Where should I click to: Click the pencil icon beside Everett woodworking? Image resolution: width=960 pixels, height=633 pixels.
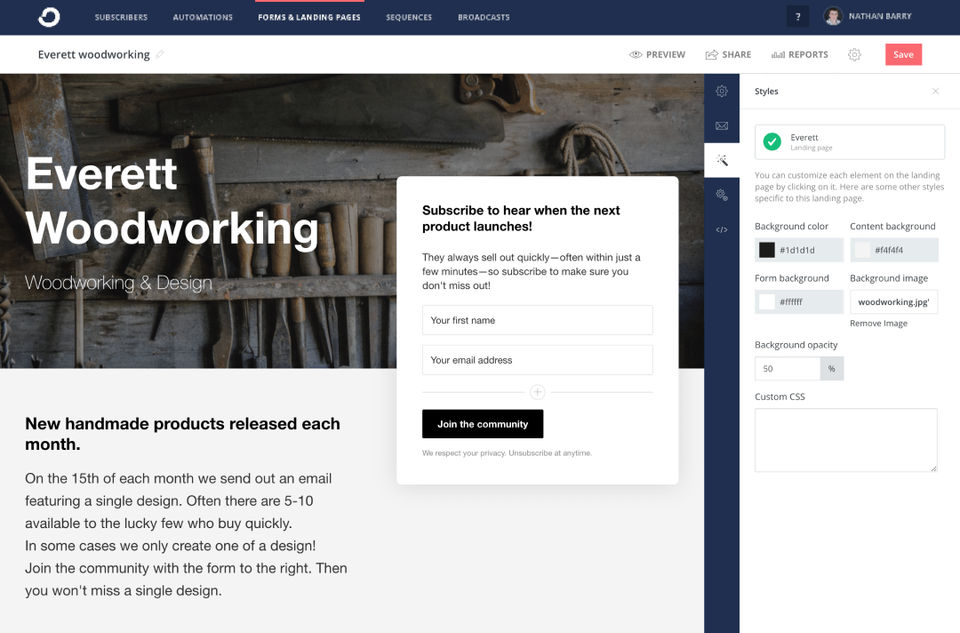pyautogui.click(x=161, y=55)
